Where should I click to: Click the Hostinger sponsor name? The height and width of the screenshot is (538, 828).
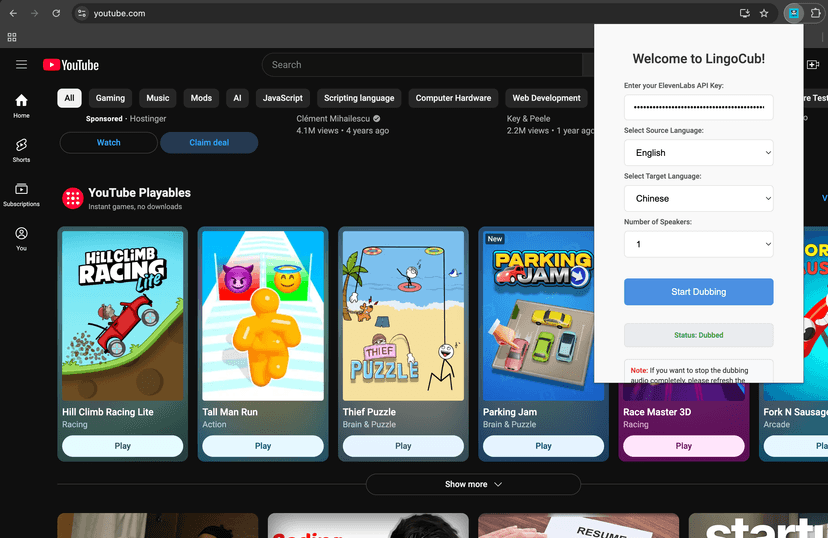tap(148, 118)
